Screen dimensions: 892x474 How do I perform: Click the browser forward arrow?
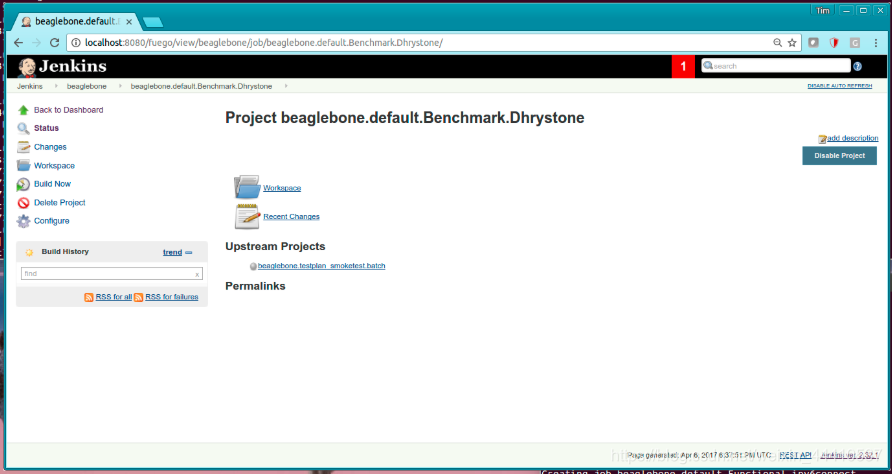pyautogui.click(x=36, y=43)
